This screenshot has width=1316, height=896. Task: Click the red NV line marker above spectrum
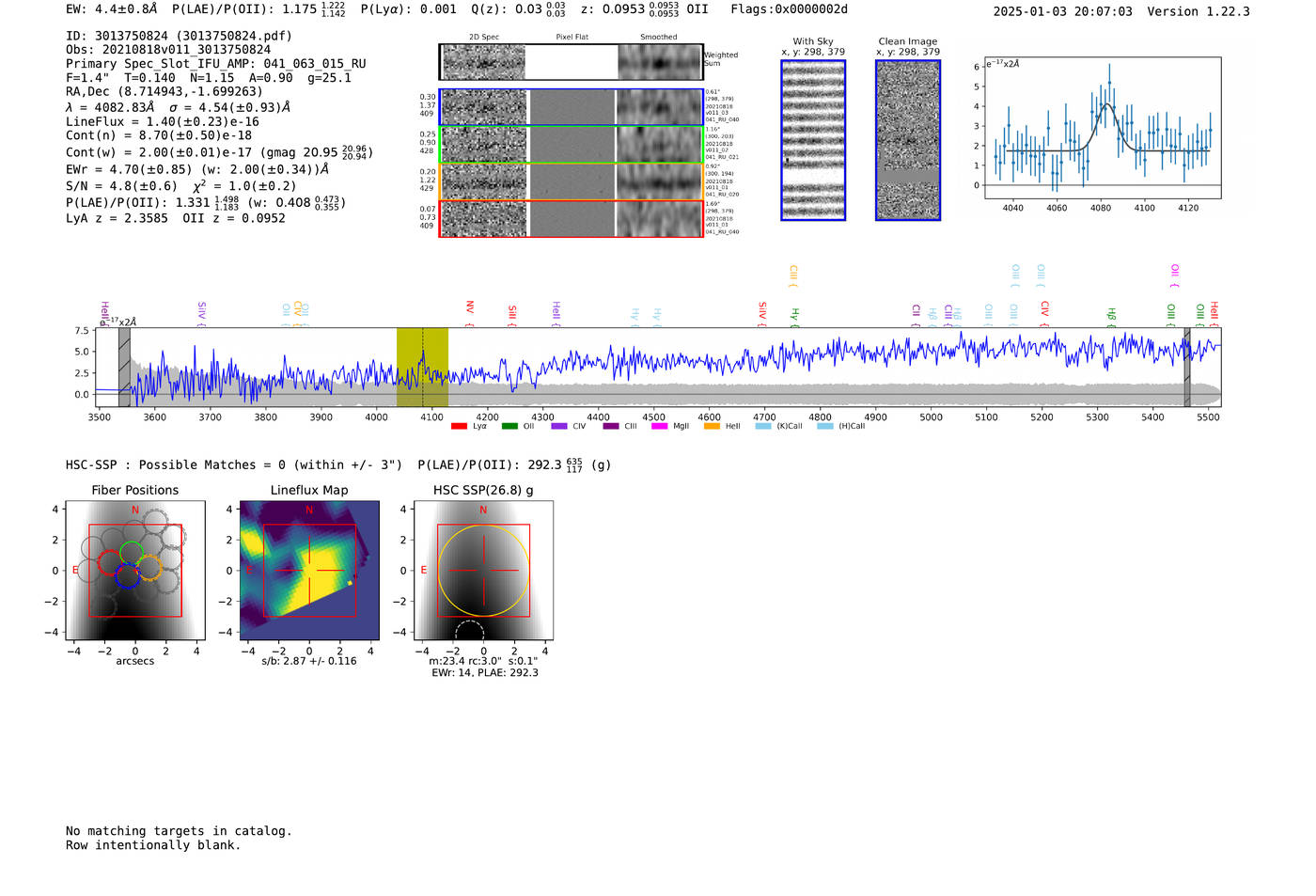[x=469, y=308]
